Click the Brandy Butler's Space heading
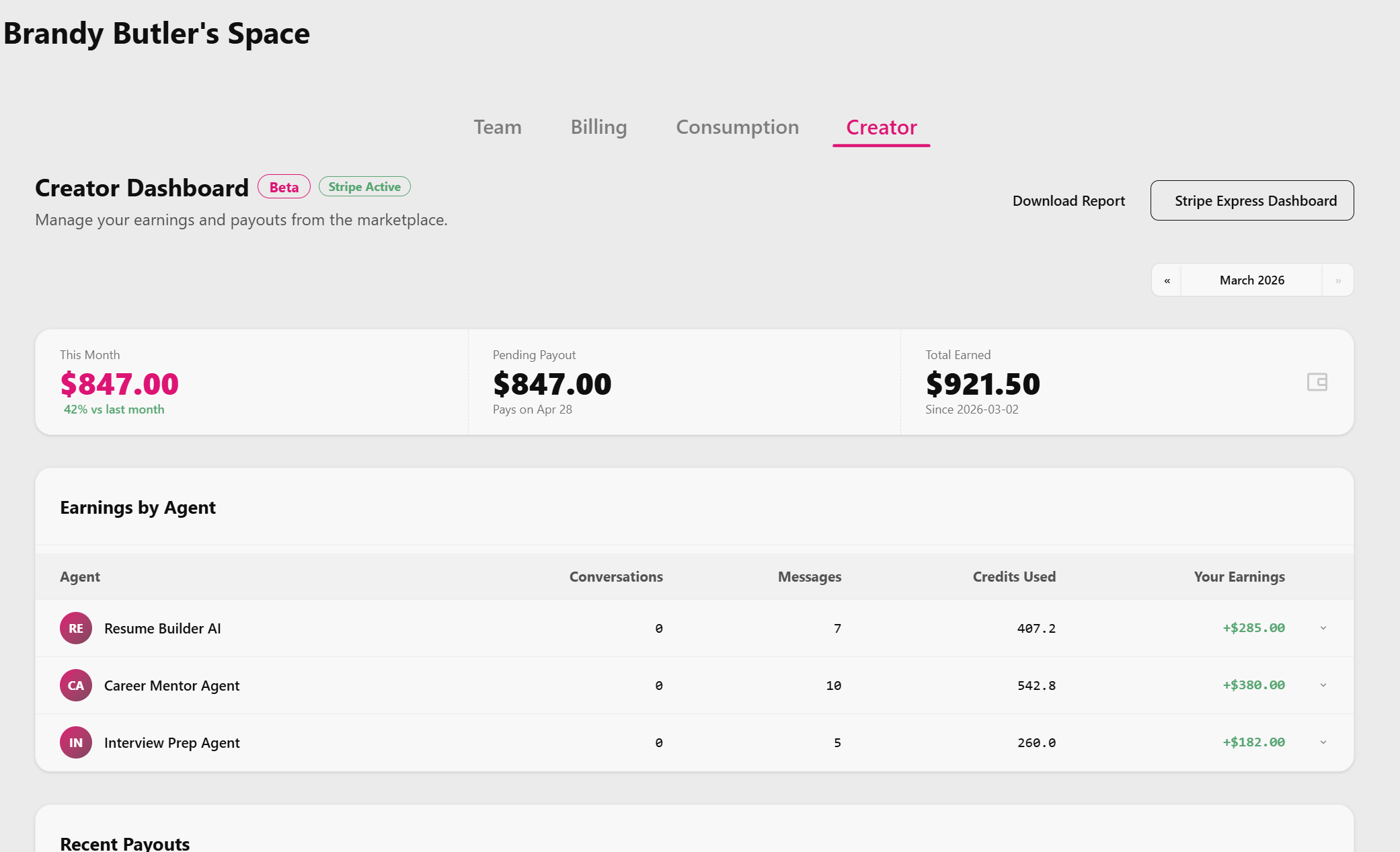1400x852 pixels. [x=156, y=33]
